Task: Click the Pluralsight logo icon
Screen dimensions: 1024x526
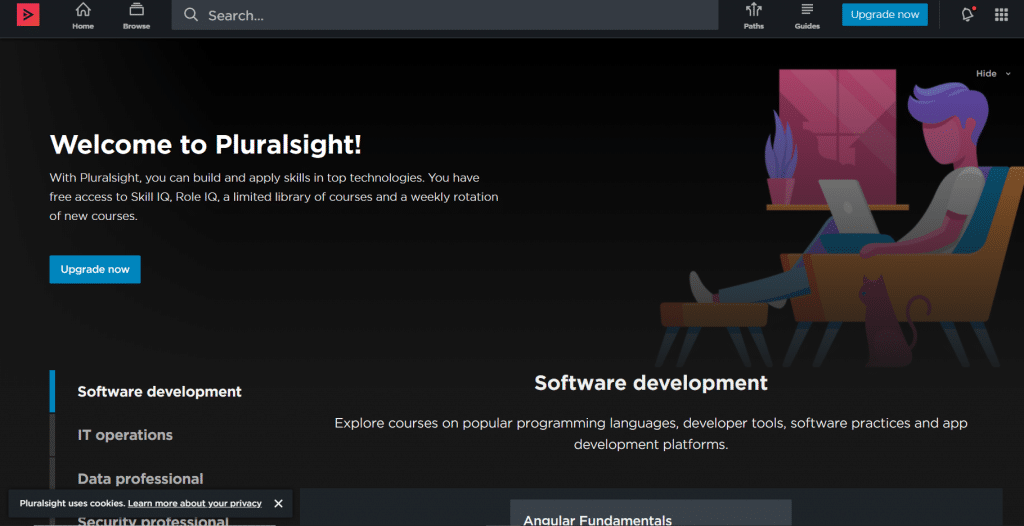Action: [28, 14]
